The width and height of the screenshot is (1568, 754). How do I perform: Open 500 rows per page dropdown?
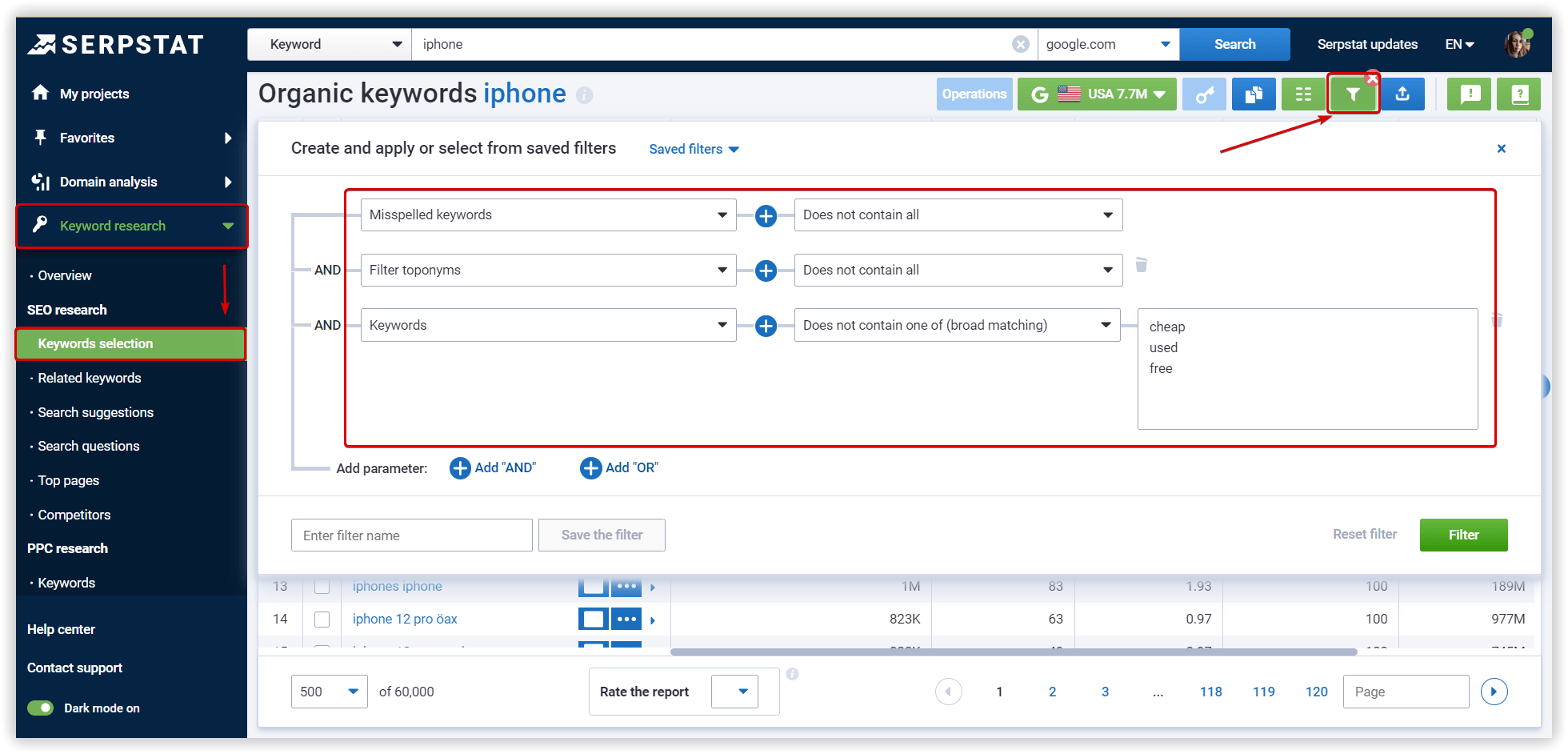pyautogui.click(x=329, y=692)
